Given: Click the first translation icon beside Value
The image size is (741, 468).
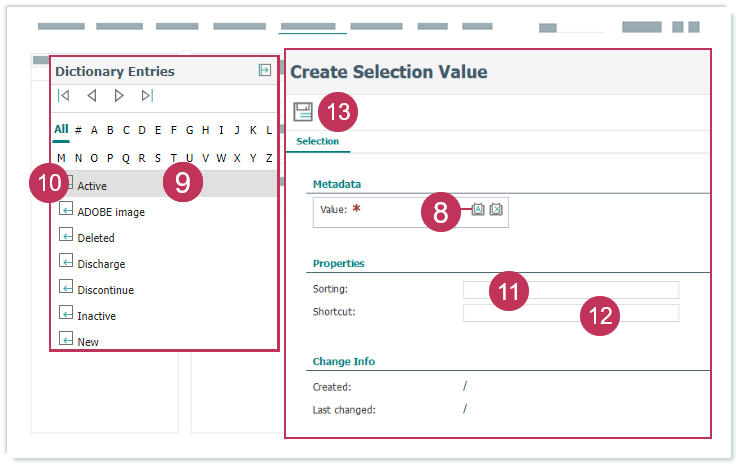Looking at the screenshot, I should [x=478, y=209].
